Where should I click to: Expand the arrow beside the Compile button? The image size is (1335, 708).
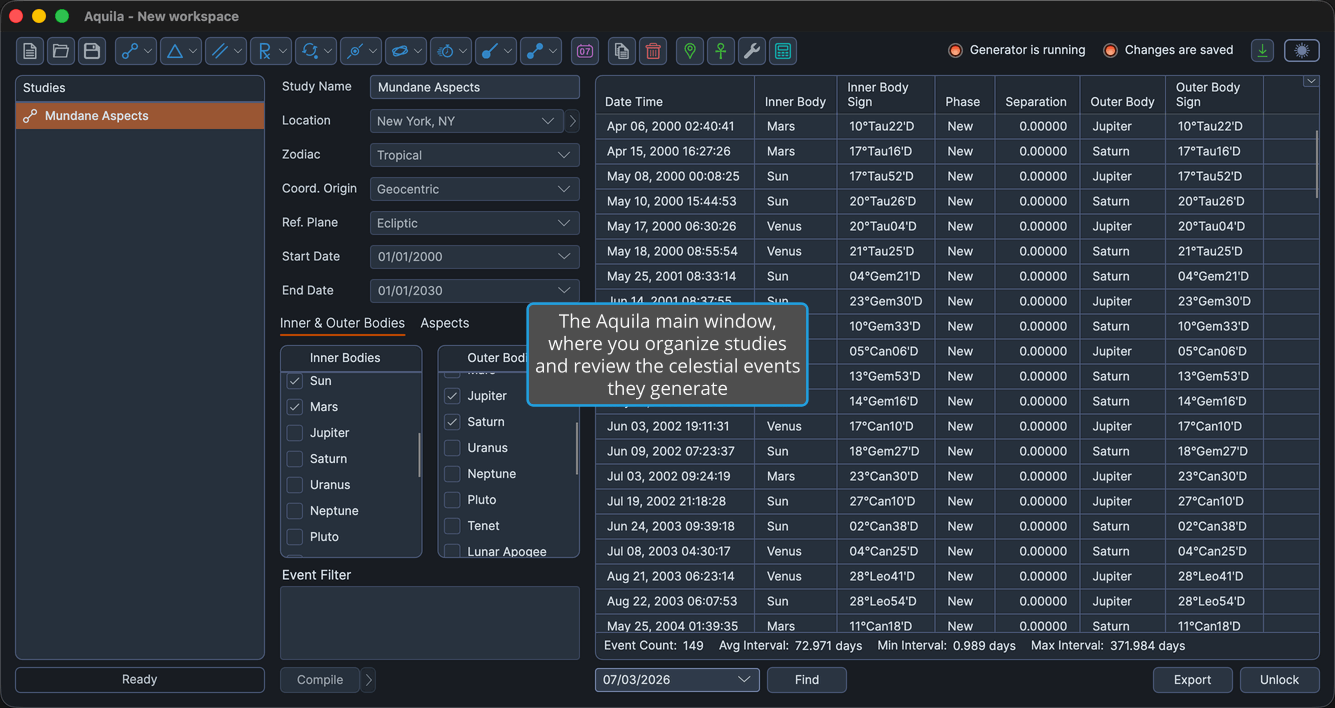tap(369, 680)
